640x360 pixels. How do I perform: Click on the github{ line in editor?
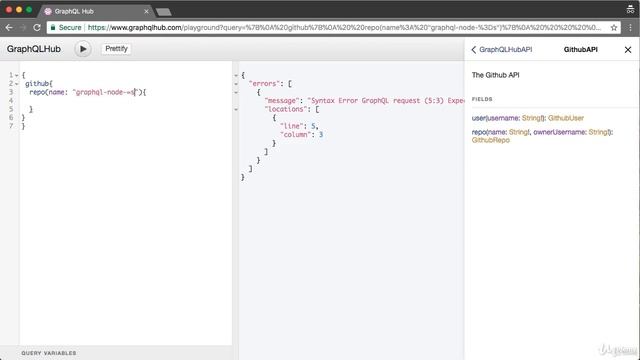point(39,84)
